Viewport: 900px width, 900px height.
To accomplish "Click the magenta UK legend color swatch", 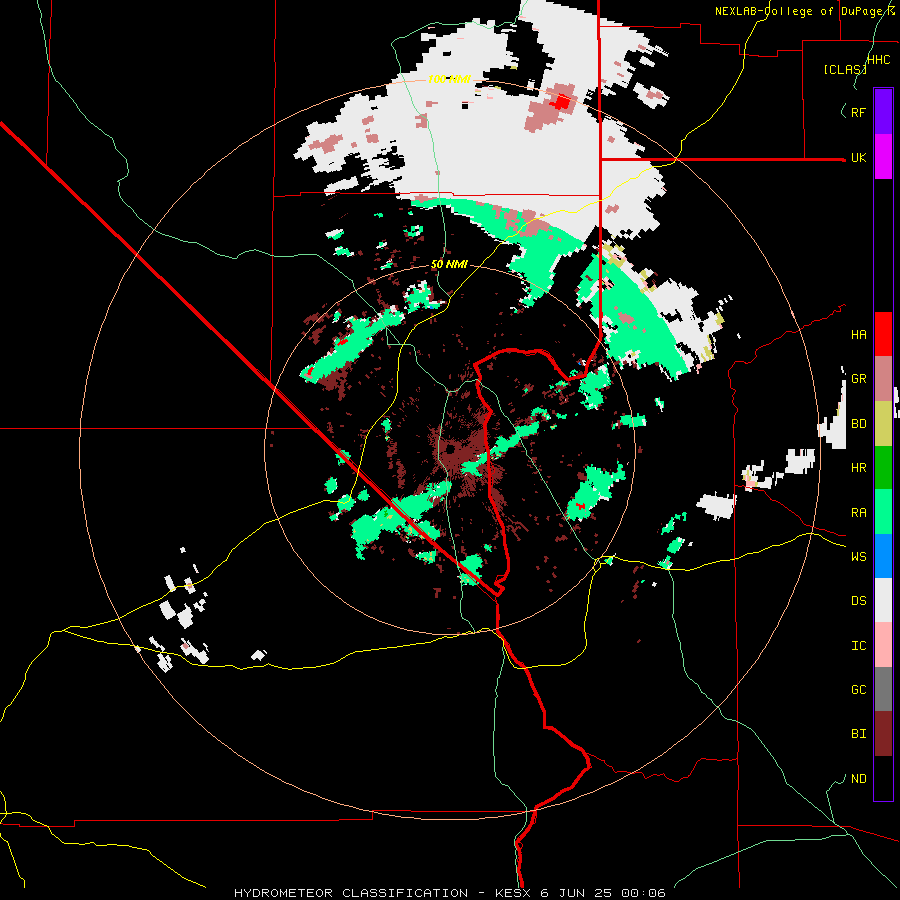I will click(883, 157).
